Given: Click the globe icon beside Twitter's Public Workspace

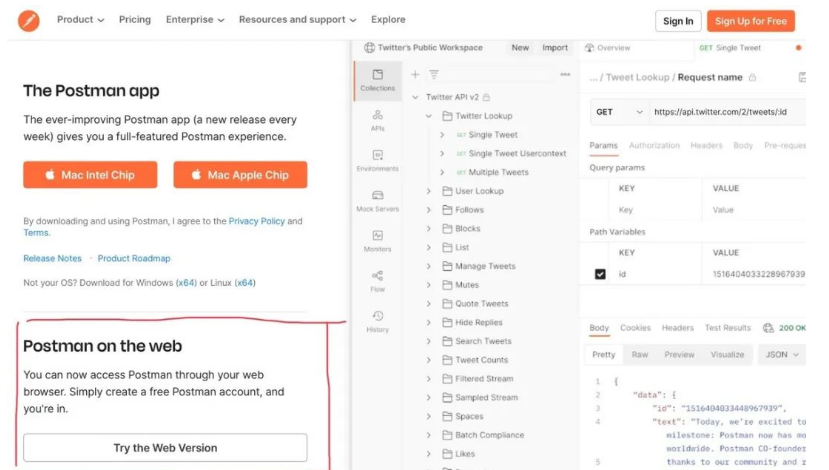Looking at the screenshot, I should coord(369,48).
